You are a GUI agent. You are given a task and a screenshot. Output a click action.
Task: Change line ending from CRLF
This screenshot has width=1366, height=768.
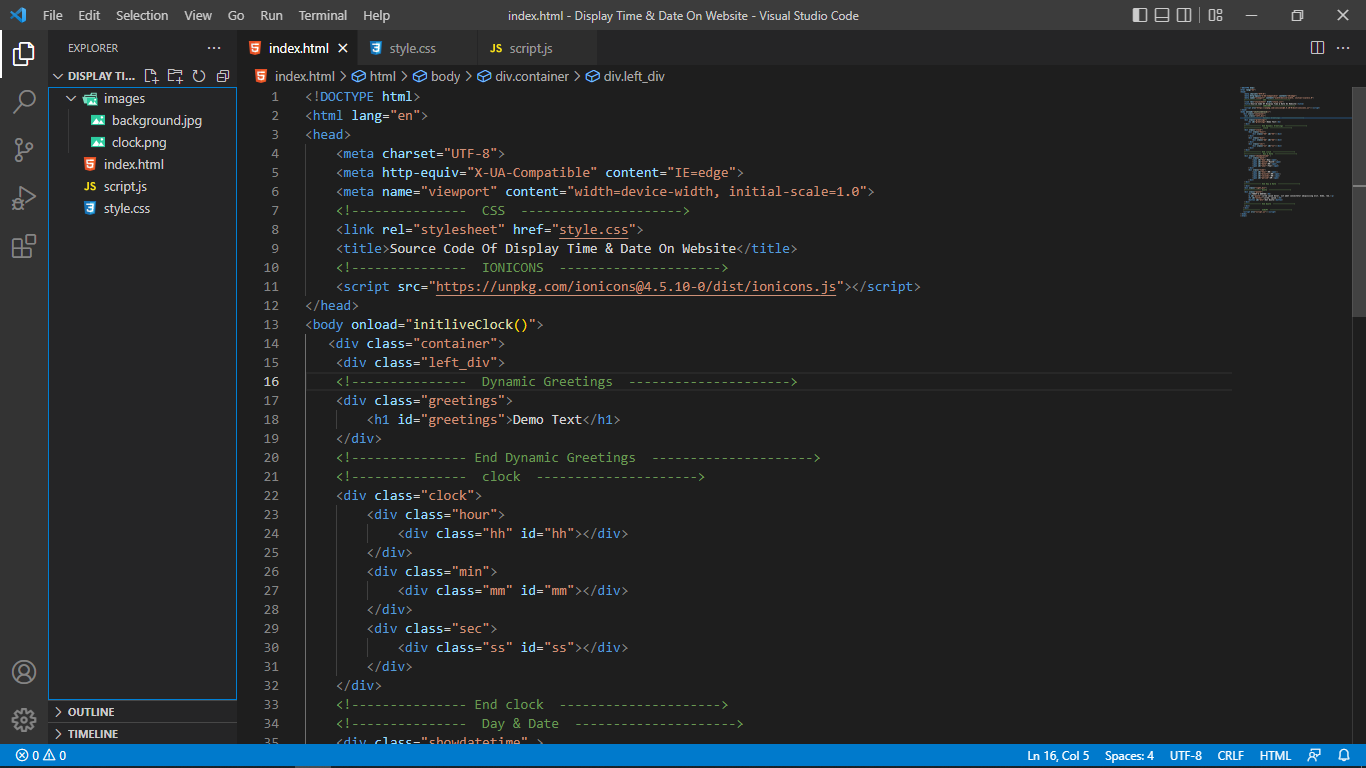click(x=1231, y=755)
